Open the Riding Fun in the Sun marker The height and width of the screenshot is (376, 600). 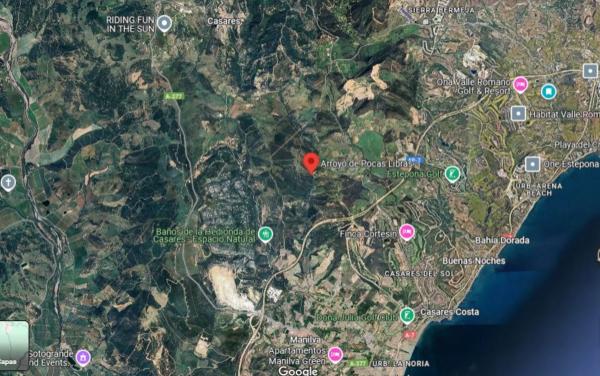pyautogui.click(x=165, y=24)
